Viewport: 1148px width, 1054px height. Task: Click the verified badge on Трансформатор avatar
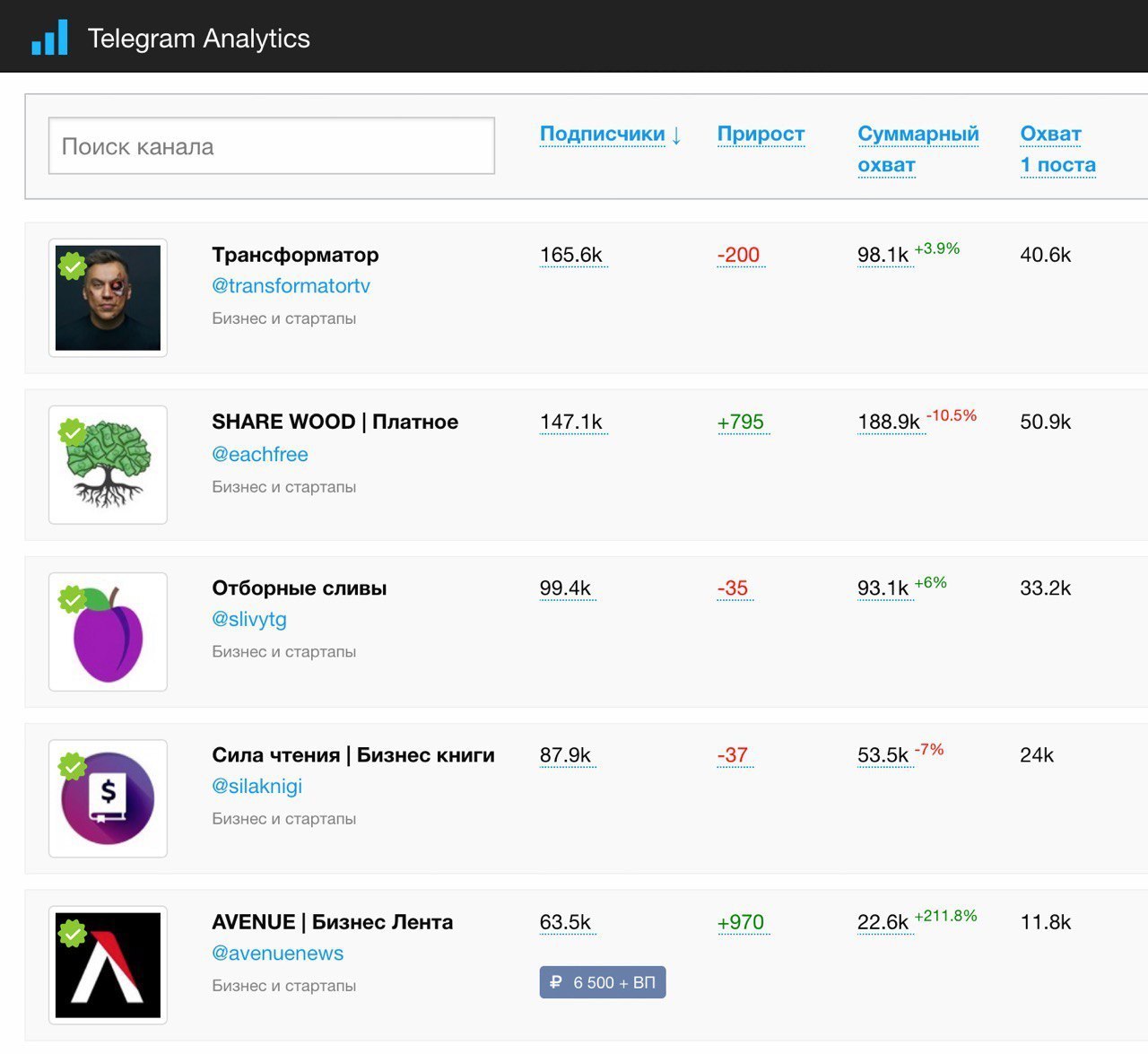[x=73, y=266]
